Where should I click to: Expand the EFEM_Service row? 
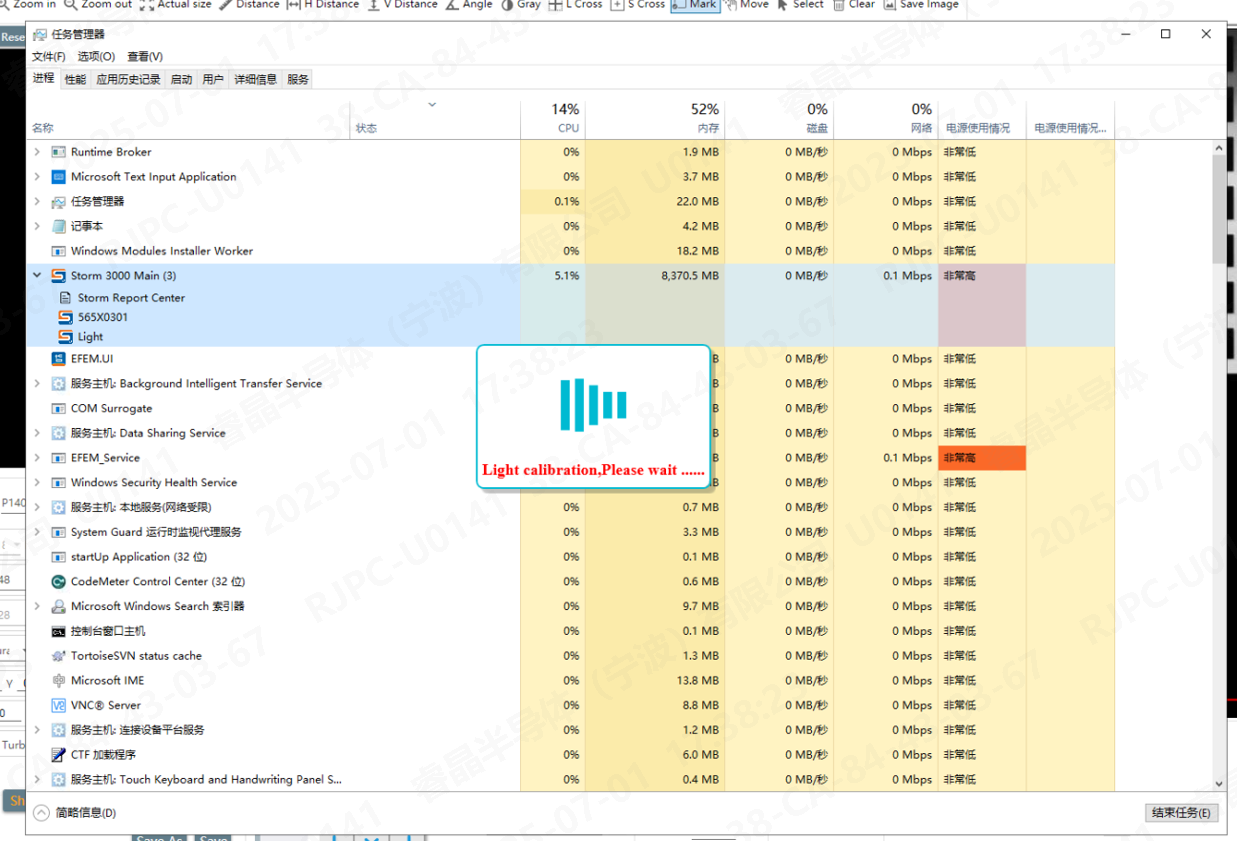(x=37, y=458)
